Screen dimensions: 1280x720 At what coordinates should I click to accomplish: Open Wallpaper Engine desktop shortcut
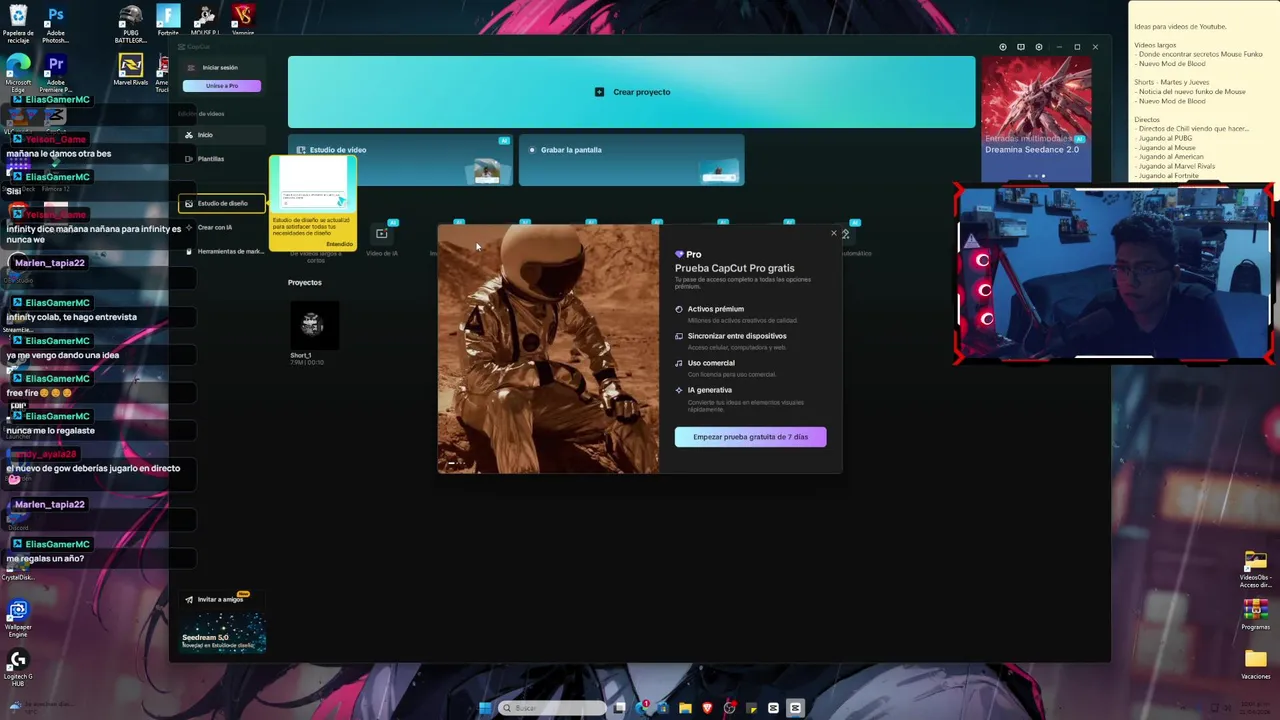tap(18, 617)
